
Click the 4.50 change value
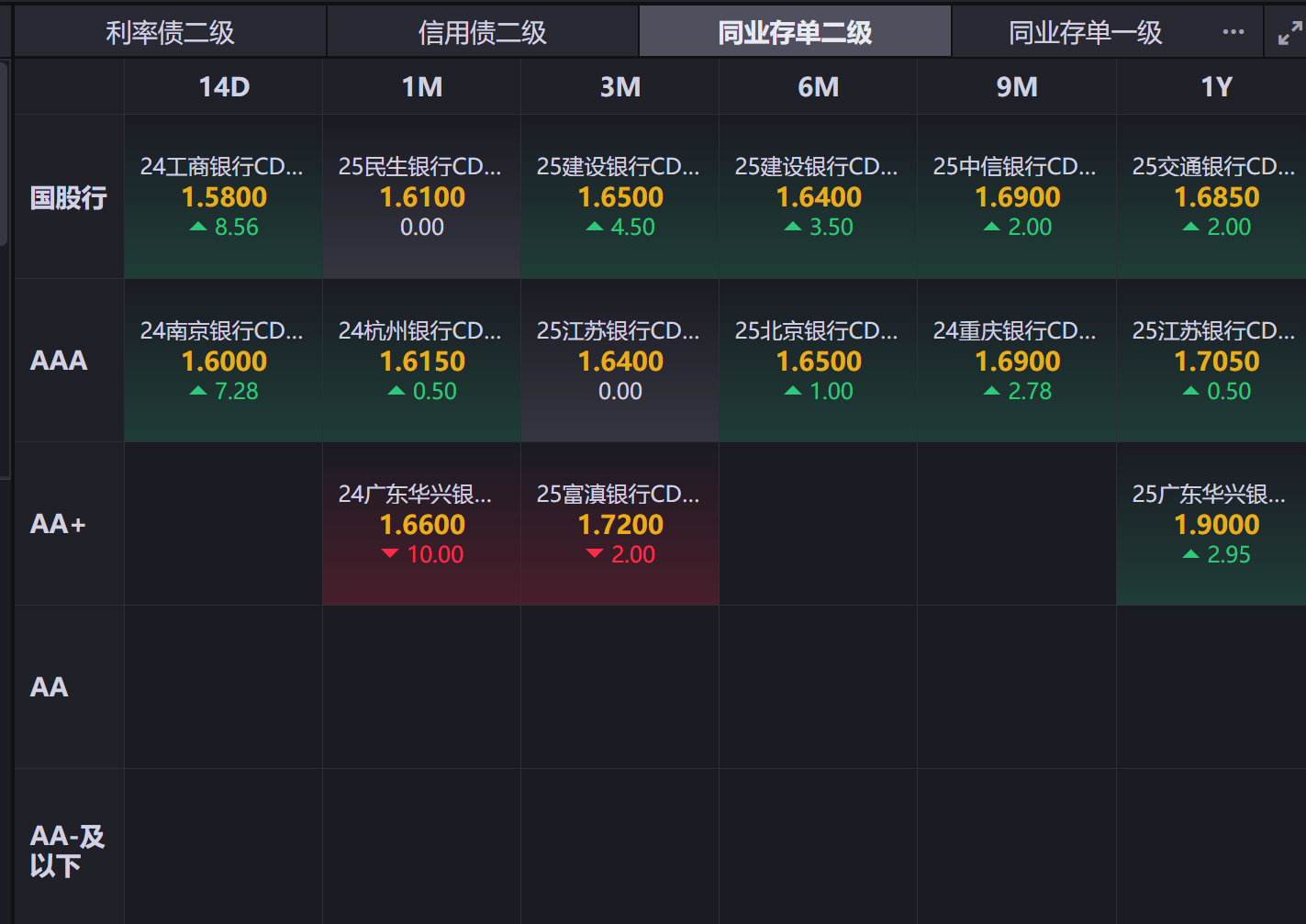tap(633, 228)
